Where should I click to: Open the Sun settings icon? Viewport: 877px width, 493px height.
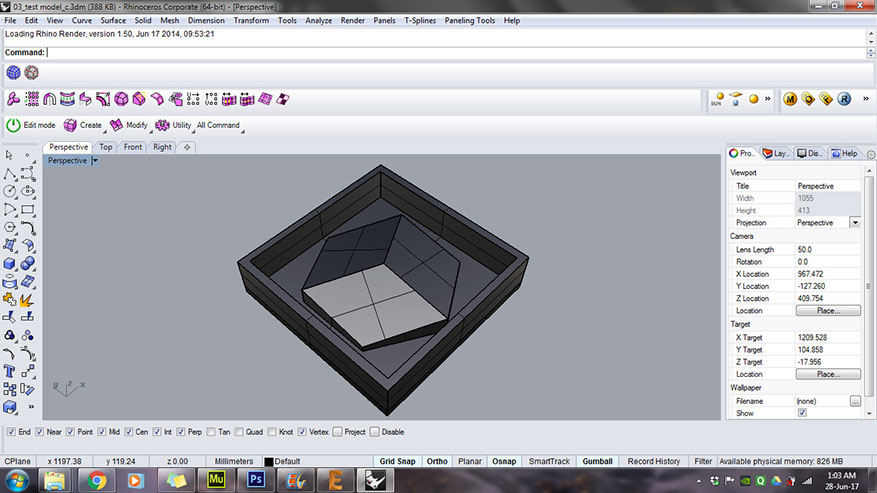pyautogui.click(x=717, y=100)
